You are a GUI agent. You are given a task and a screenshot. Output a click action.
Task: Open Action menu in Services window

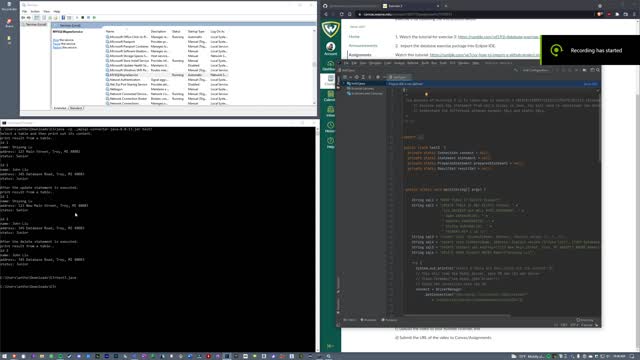(35, 11)
